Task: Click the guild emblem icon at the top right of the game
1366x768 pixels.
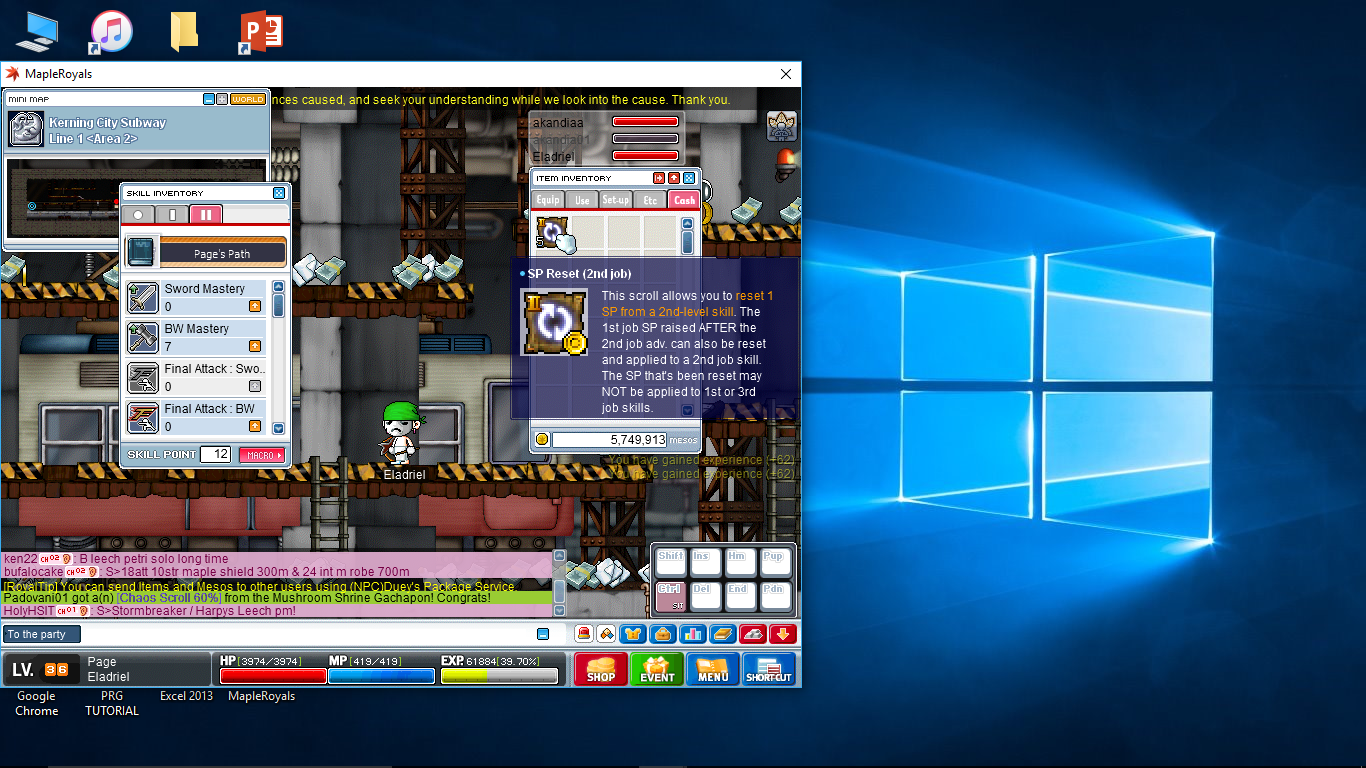Action: 781,126
